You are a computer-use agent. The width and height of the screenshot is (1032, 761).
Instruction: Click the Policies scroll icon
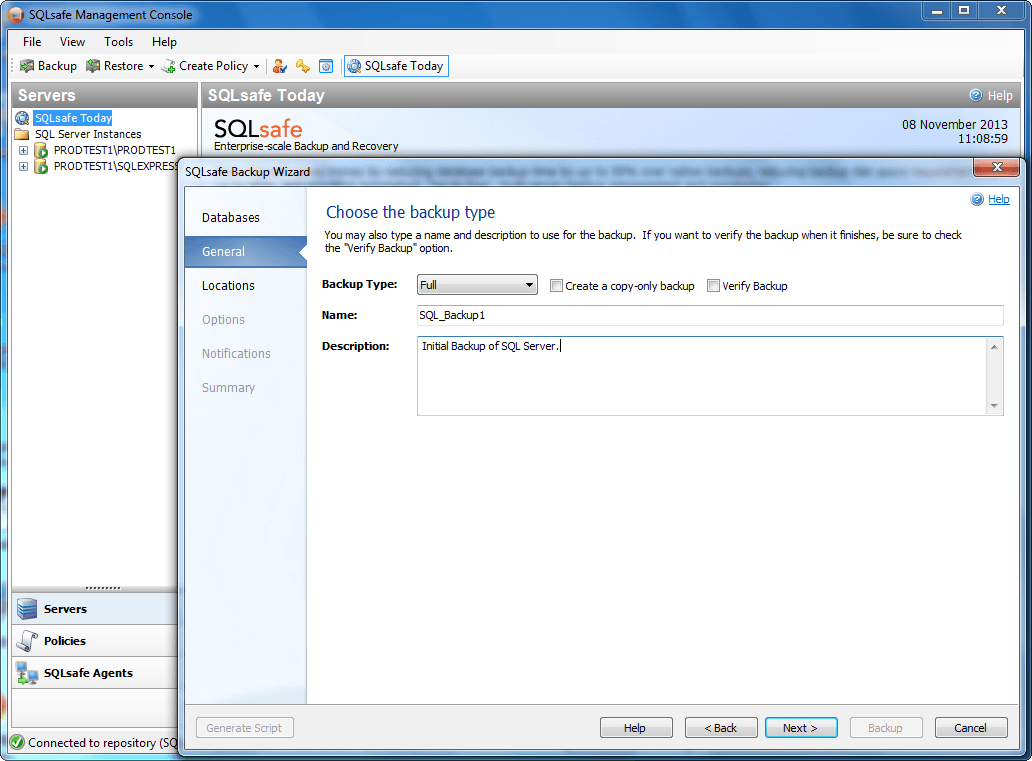click(27, 641)
